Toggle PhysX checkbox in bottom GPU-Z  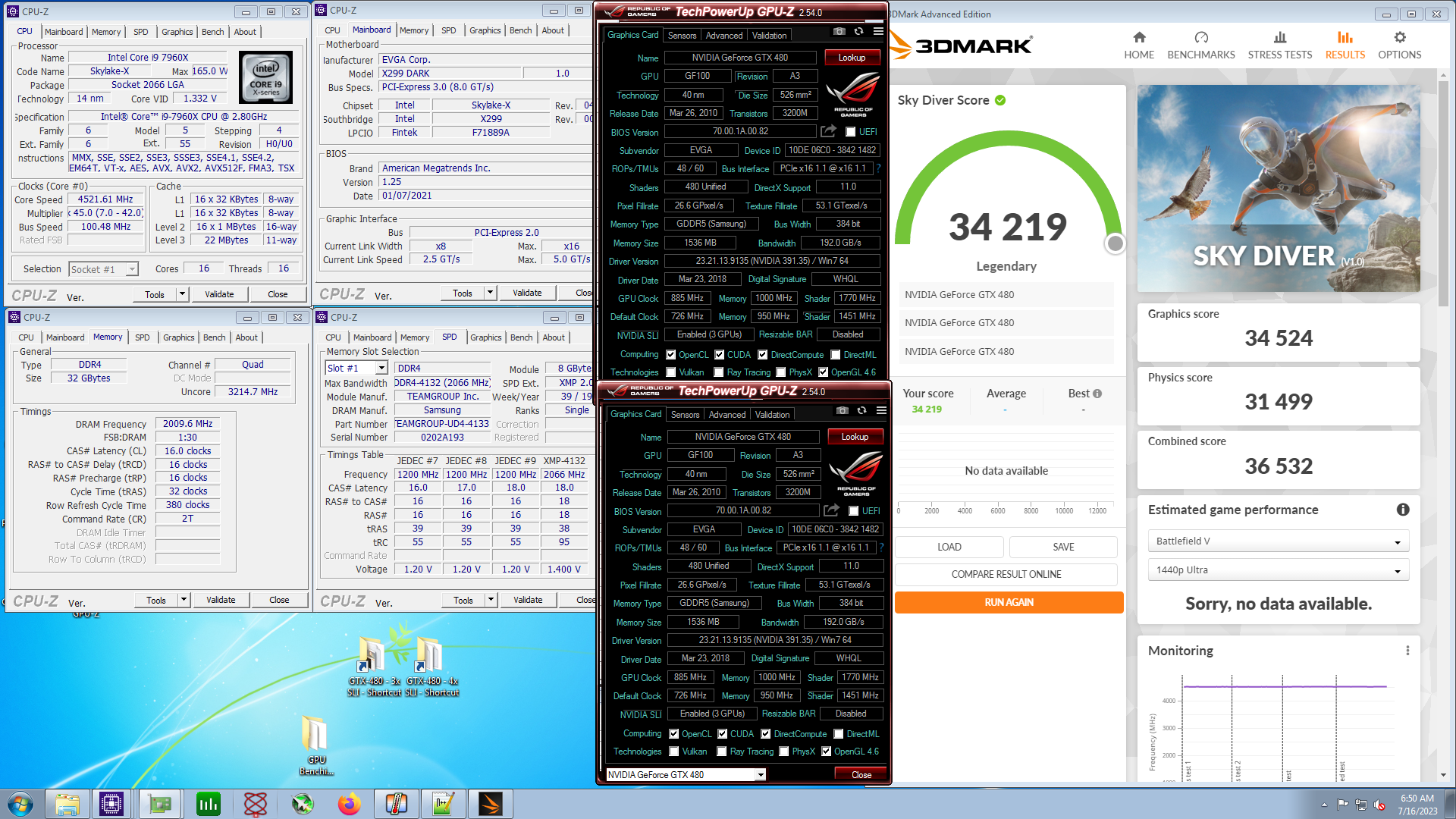click(x=783, y=752)
